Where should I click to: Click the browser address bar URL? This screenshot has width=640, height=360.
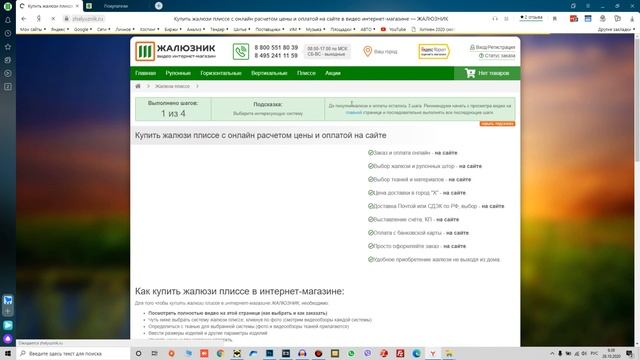[x=88, y=19]
